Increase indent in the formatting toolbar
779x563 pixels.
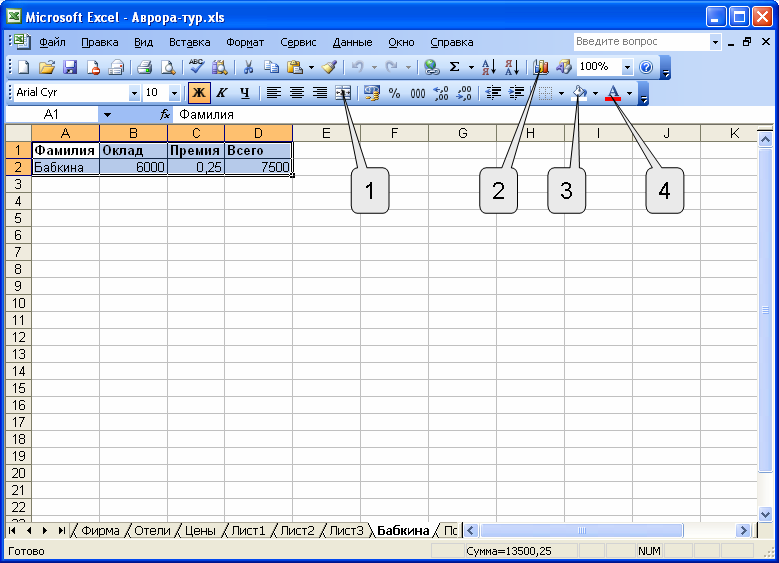pyautogui.click(x=516, y=92)
